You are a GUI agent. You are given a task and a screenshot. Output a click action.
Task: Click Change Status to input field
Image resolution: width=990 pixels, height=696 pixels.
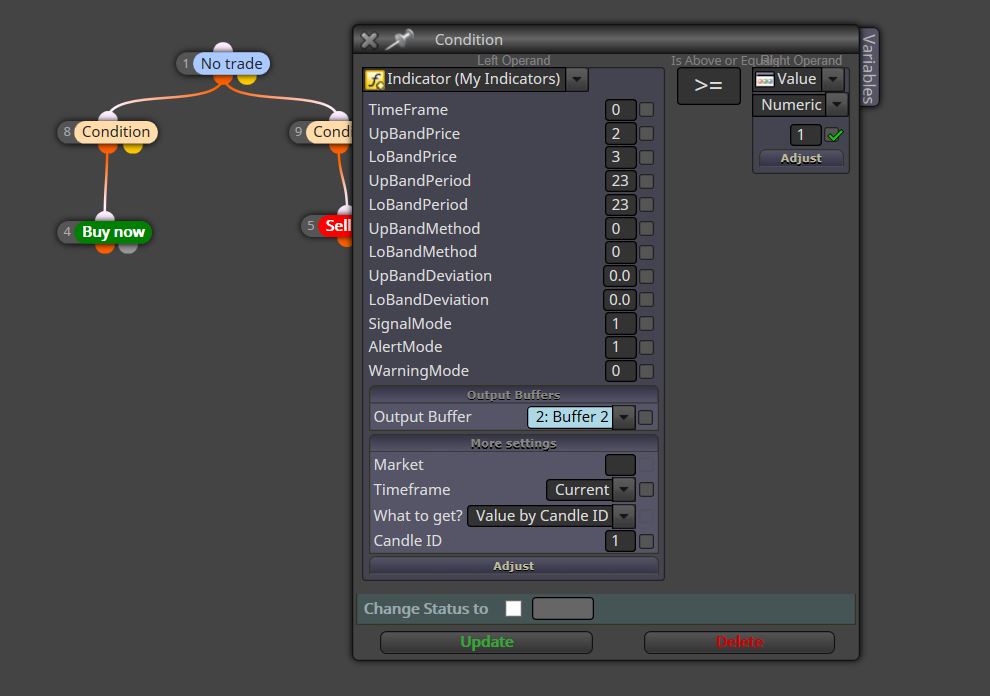563,608
